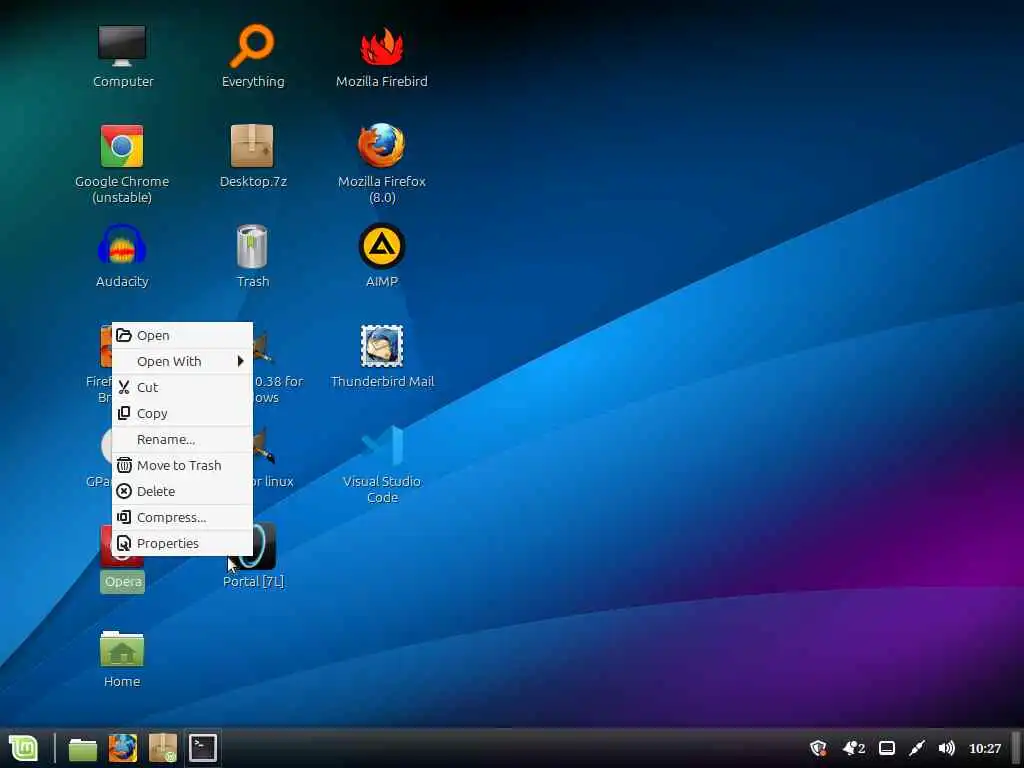The image size is (1024, 768).
Task: Expand the Open With submenu
Action: pyautogui.click(x=182, y=361)
